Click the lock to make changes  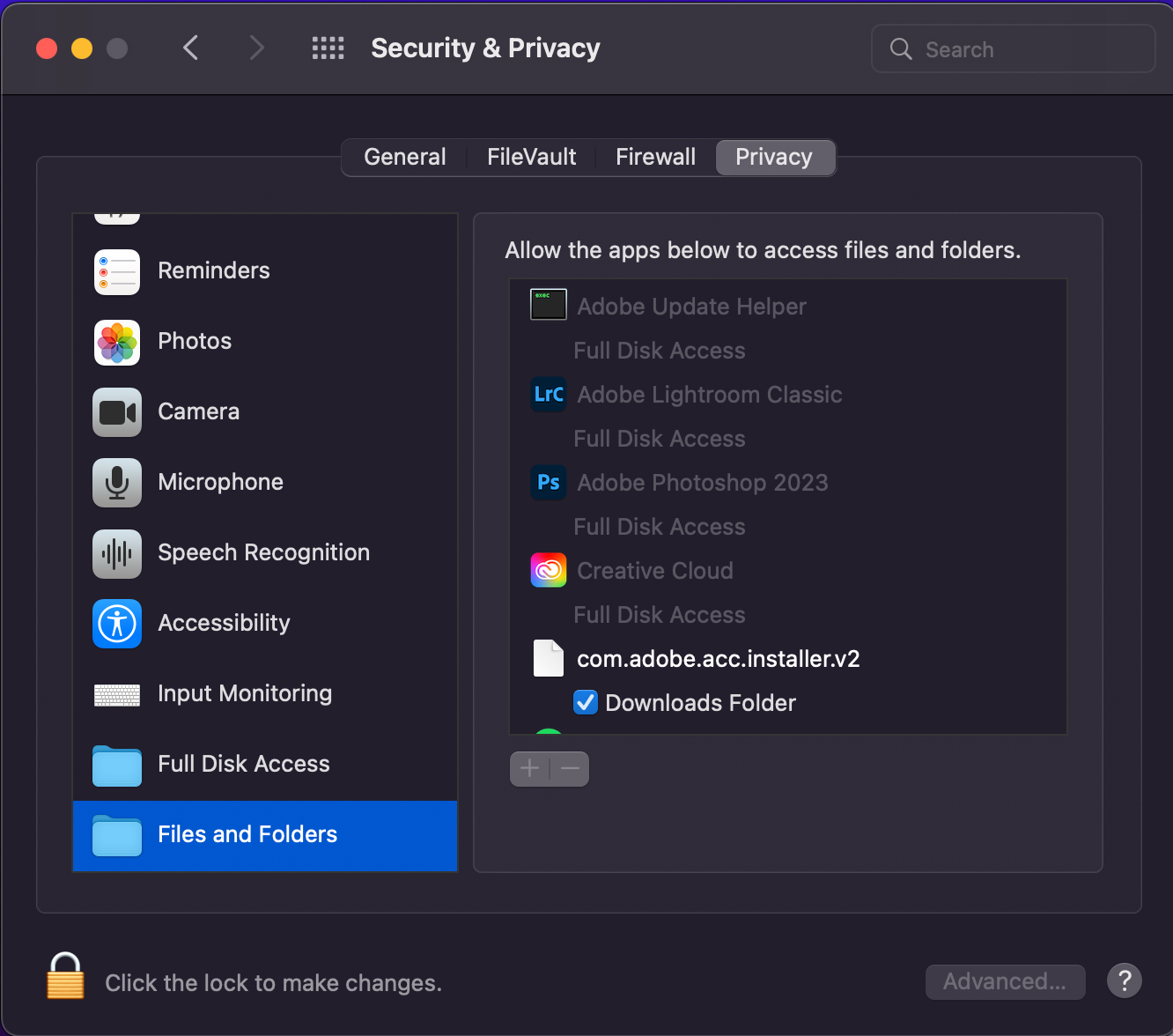point(64,976)
